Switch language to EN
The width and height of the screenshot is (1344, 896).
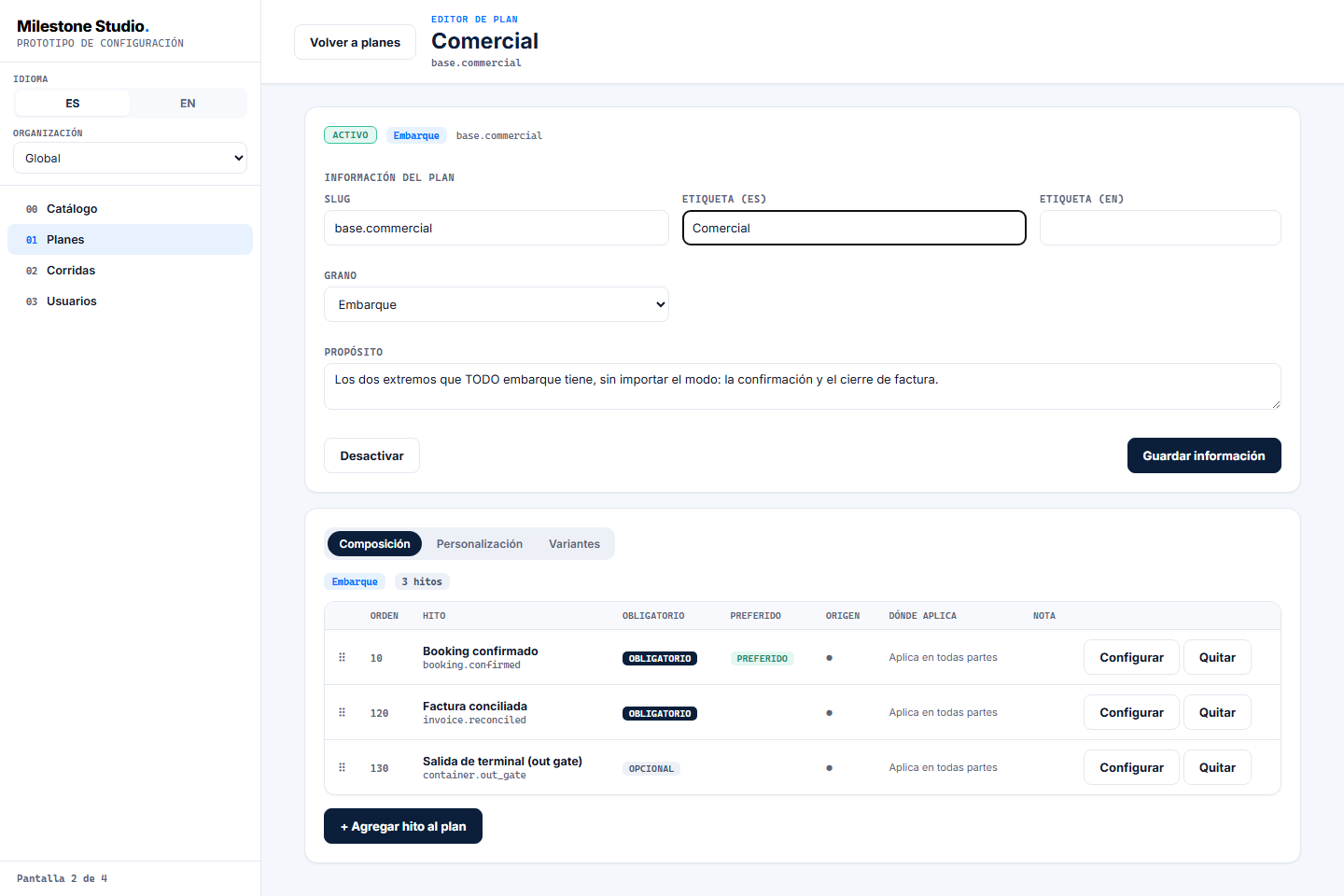point(188,103)
